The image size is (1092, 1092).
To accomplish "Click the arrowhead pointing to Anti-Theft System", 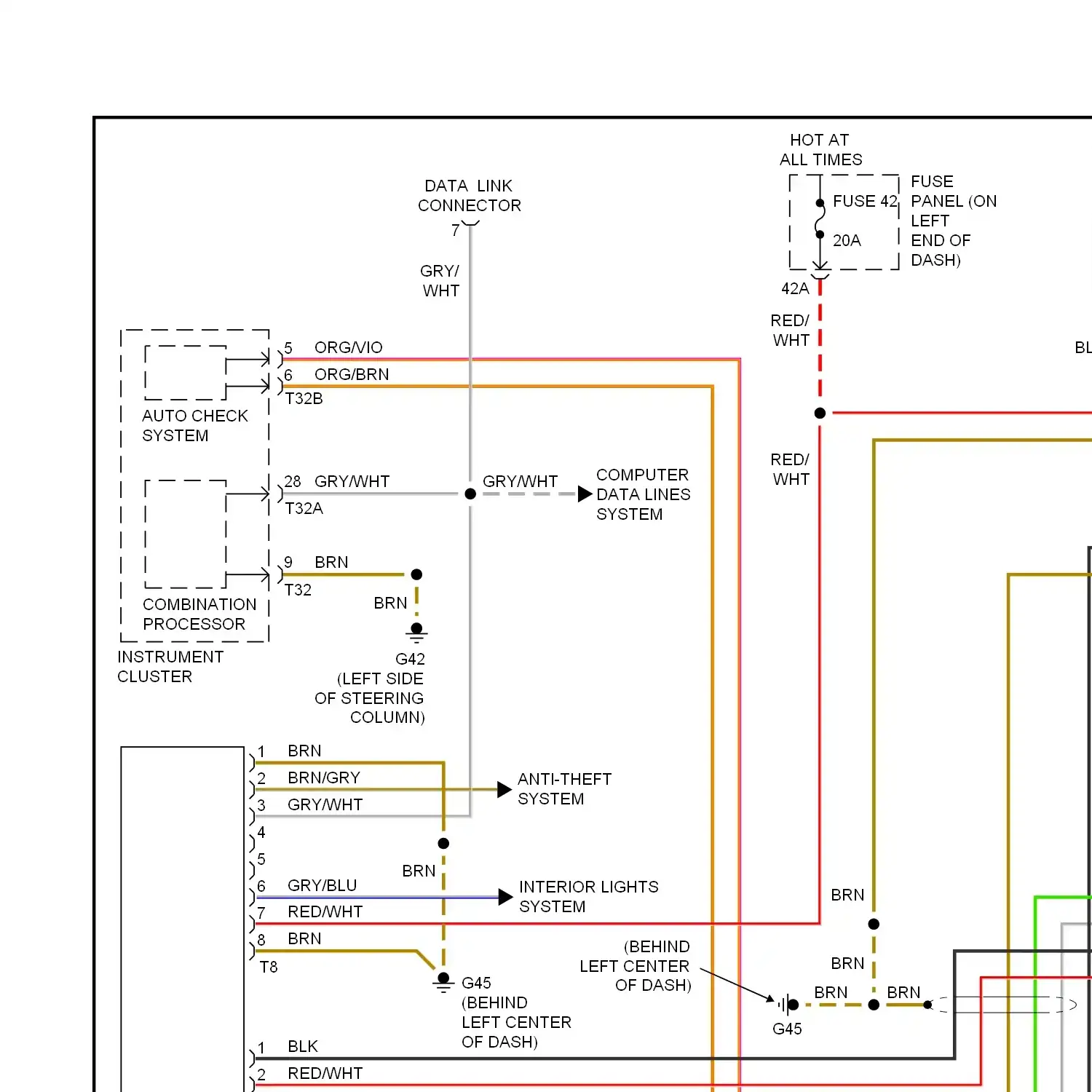I will click(x=505, y=789).
